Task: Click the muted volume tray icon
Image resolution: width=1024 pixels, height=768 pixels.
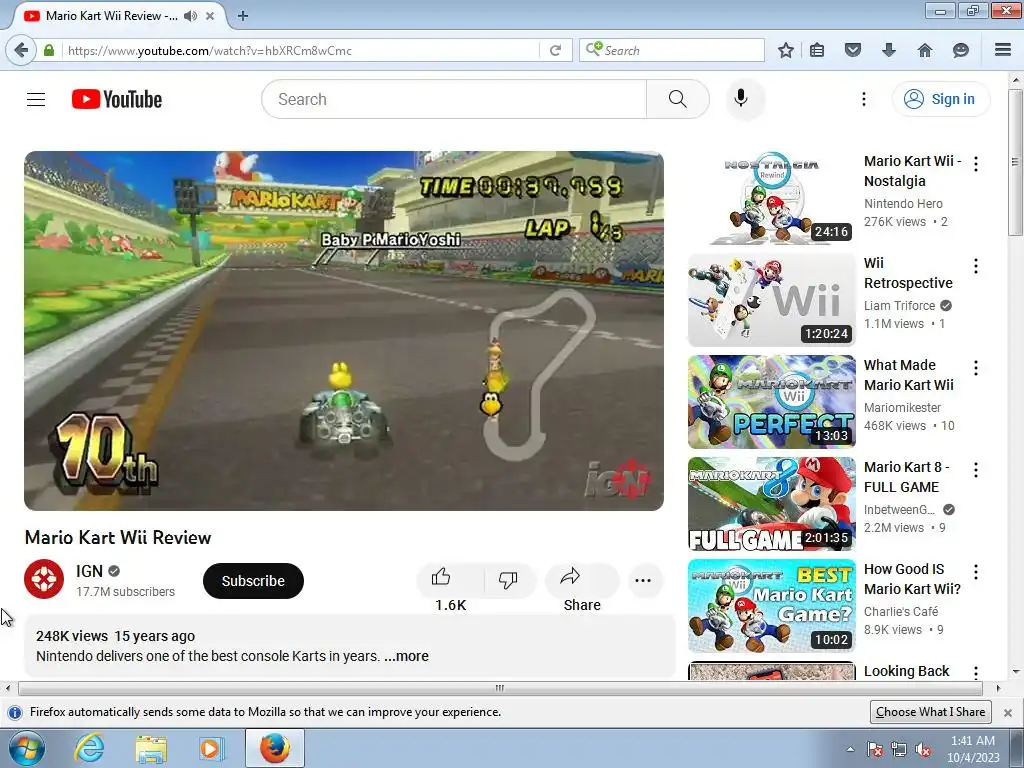Action: click(923, 749)
